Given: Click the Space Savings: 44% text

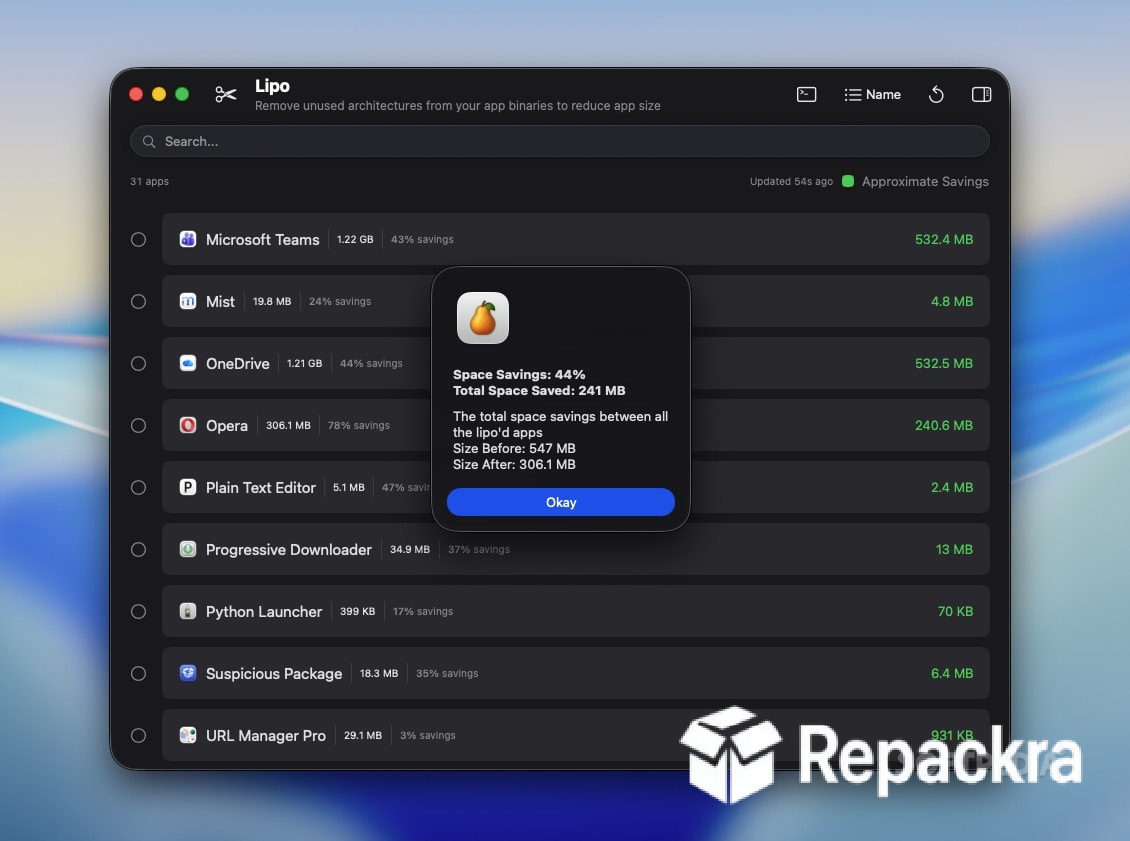Looking at the screenshot, I should pyautogui.click(x=519, y=374).
